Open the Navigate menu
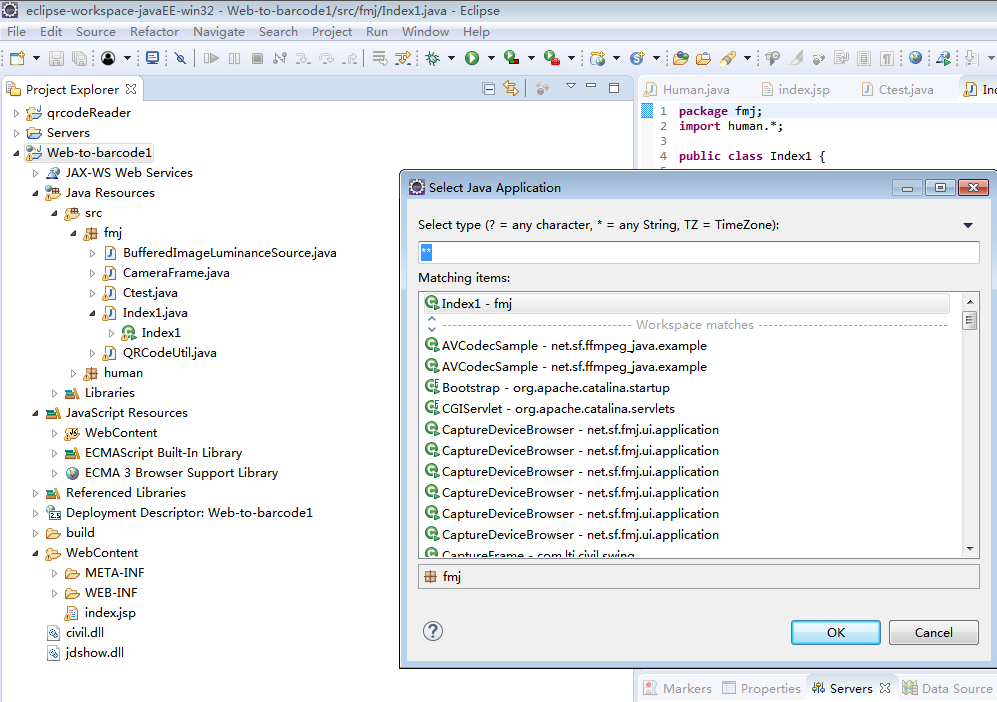This screenshot has height=702, width=997. [219, 32]
